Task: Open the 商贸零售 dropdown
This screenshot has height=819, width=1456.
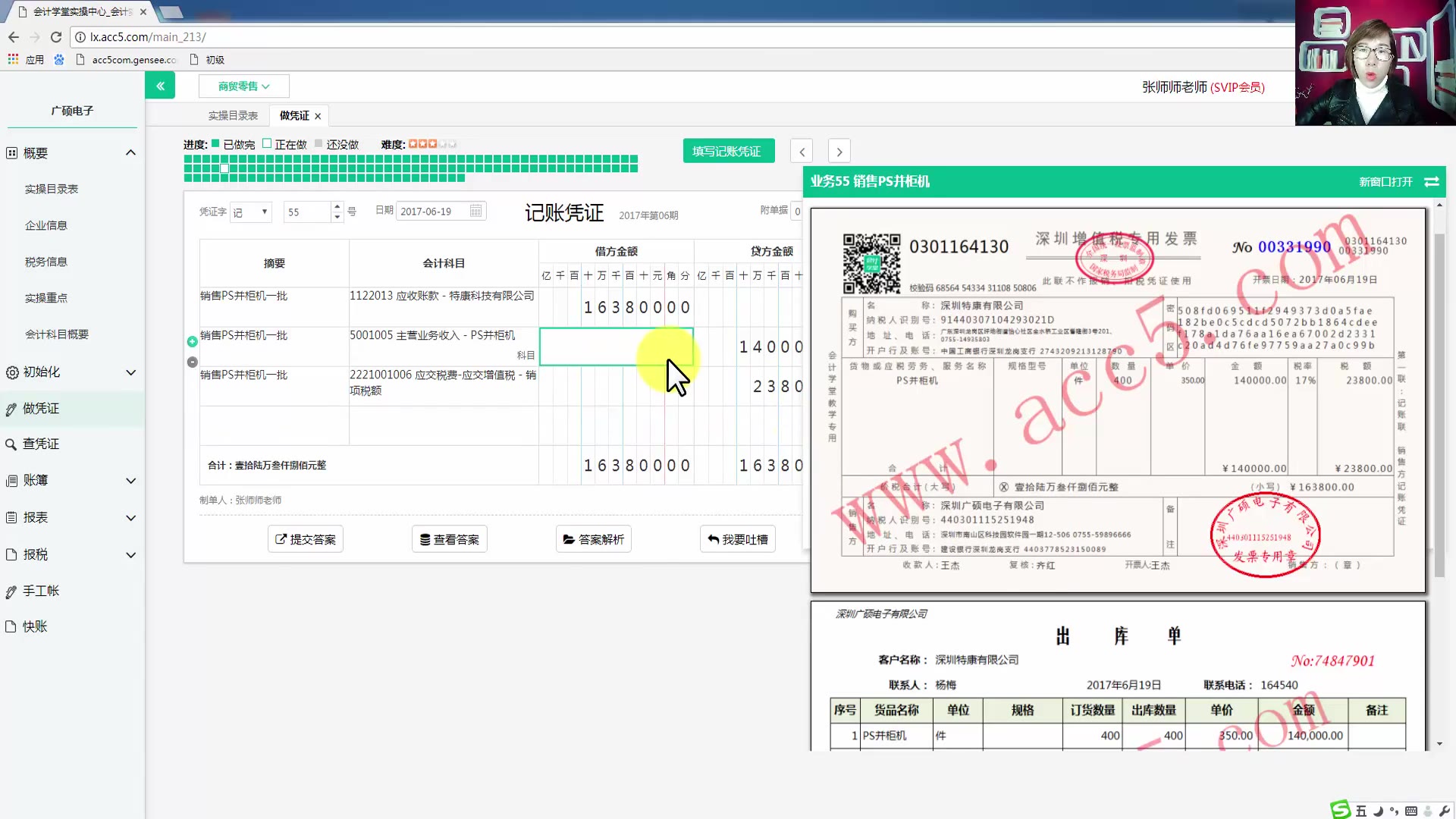Action: (243, 86)
